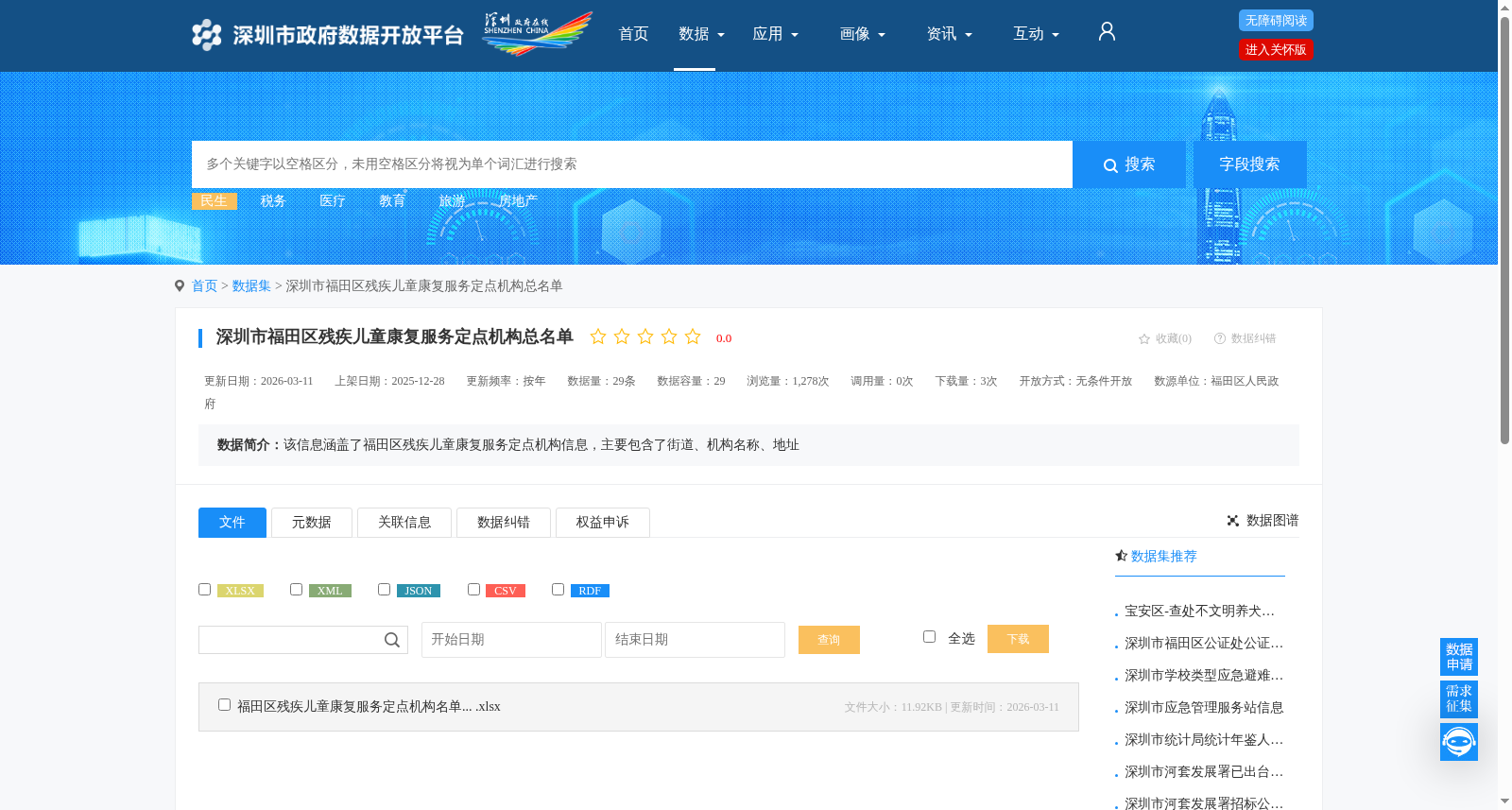This screenshot has width=1512, height=810.
Task: Click the 数据集 breadcrumb link
Action: 251,285
